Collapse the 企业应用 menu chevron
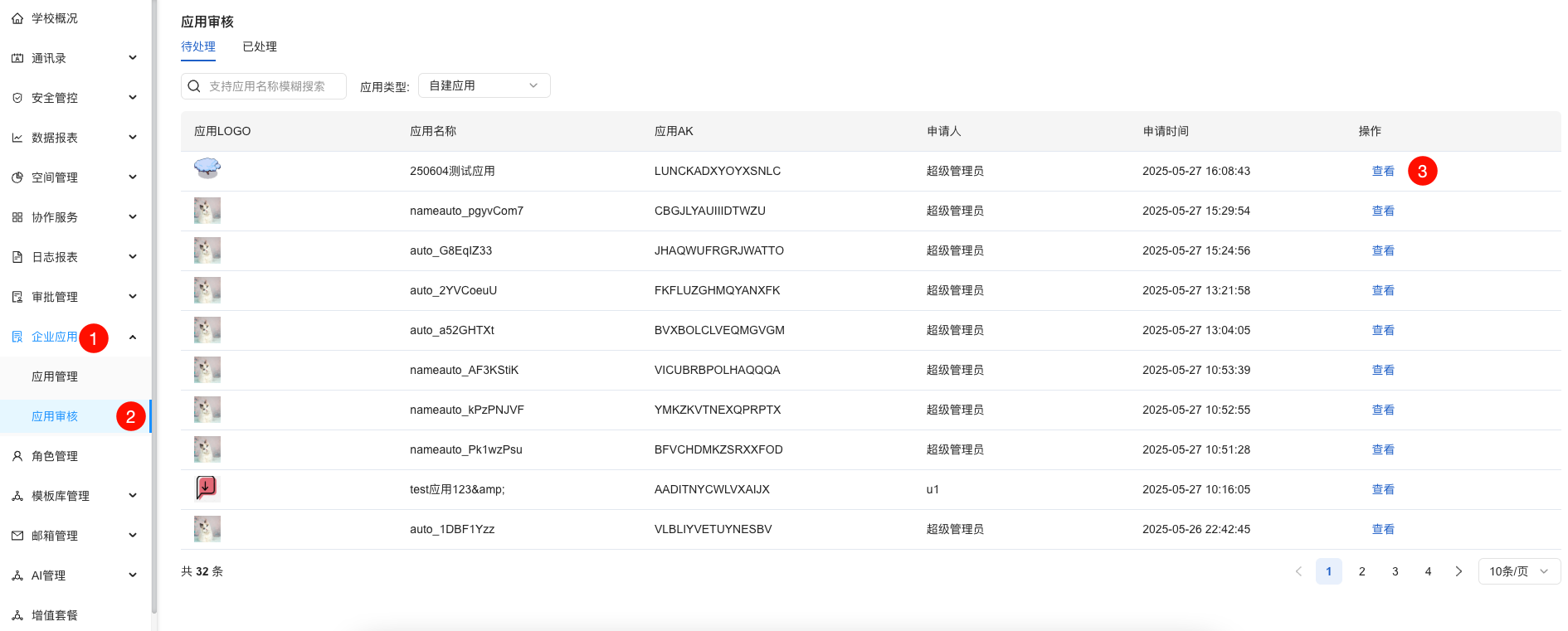1568x631 pixels. [x=133, y=337]
